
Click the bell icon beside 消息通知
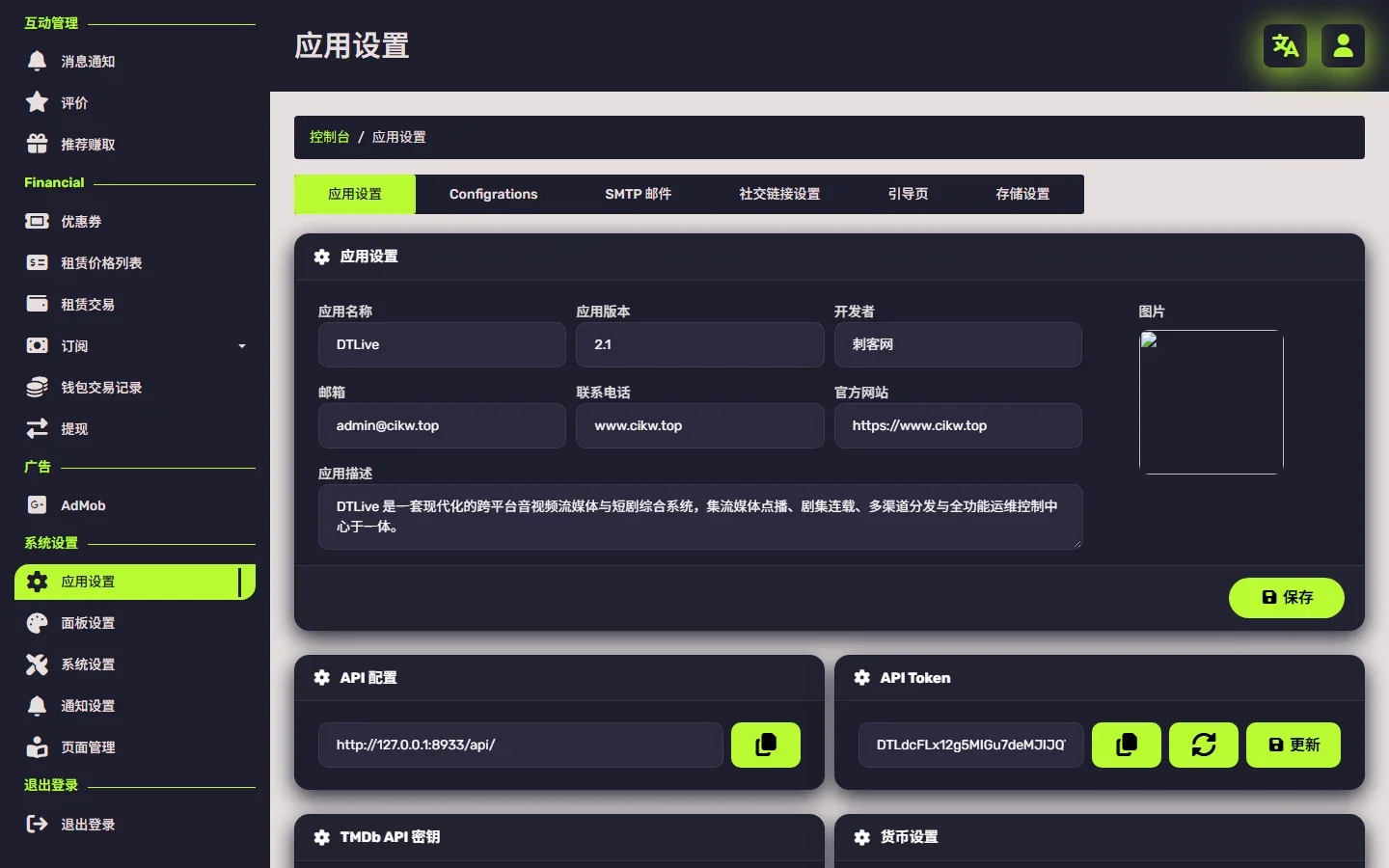(37, 61)
